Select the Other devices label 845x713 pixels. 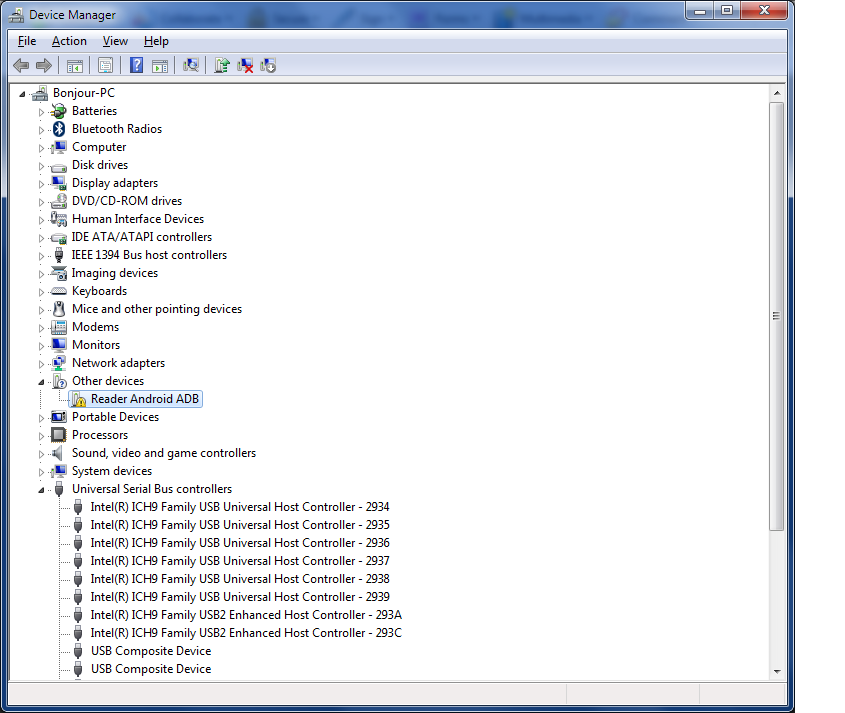[x=108, y=381]
